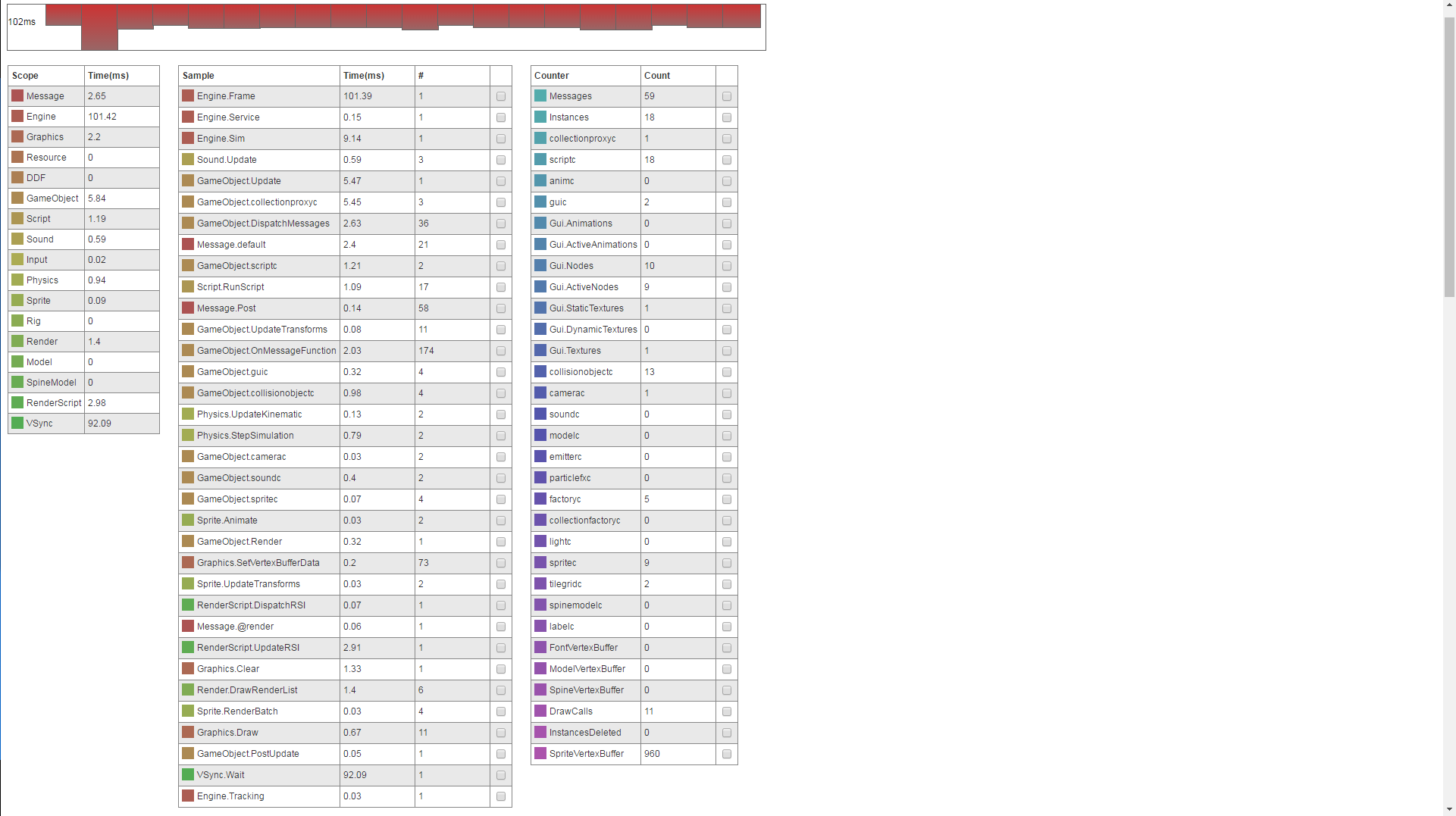Viewport: 1456px width, 816px height.
Task: Tick the Script.RunScript checkbox
Action: pos(501,287)
